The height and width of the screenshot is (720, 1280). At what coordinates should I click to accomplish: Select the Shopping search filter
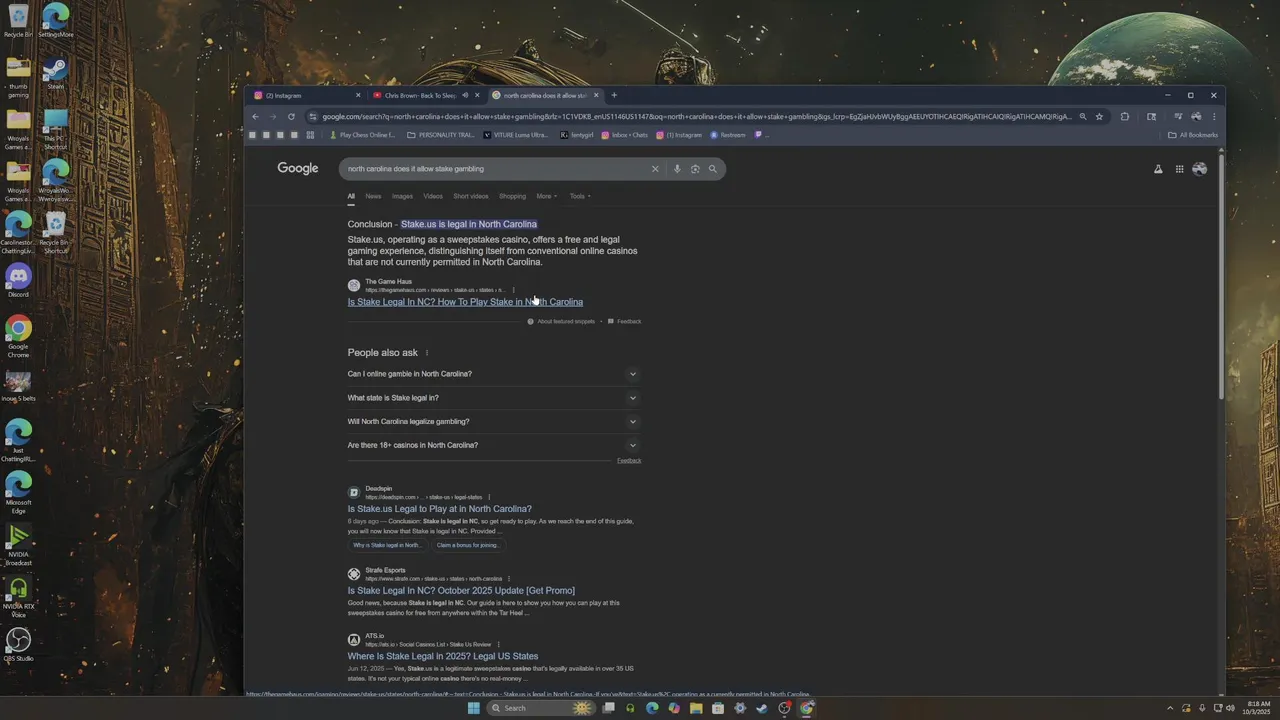coord(512,196)
